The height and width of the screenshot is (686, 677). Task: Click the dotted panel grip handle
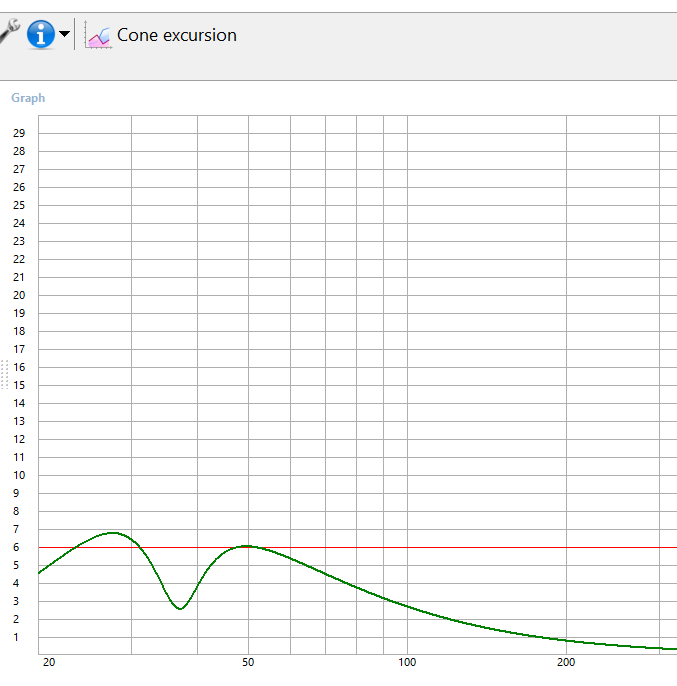pos(4,375)
